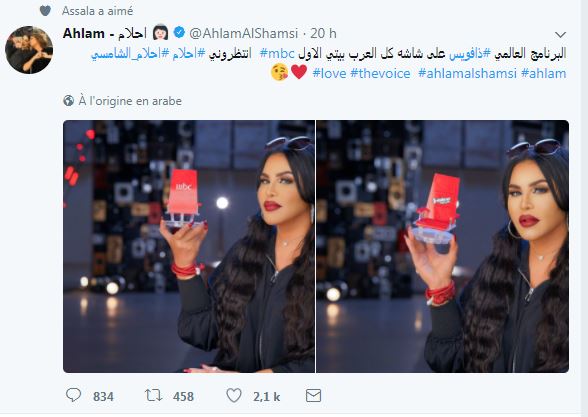Screen dimensions: 588x417
Task: Open right photo with red chair trophy
Action: (442, 246)
